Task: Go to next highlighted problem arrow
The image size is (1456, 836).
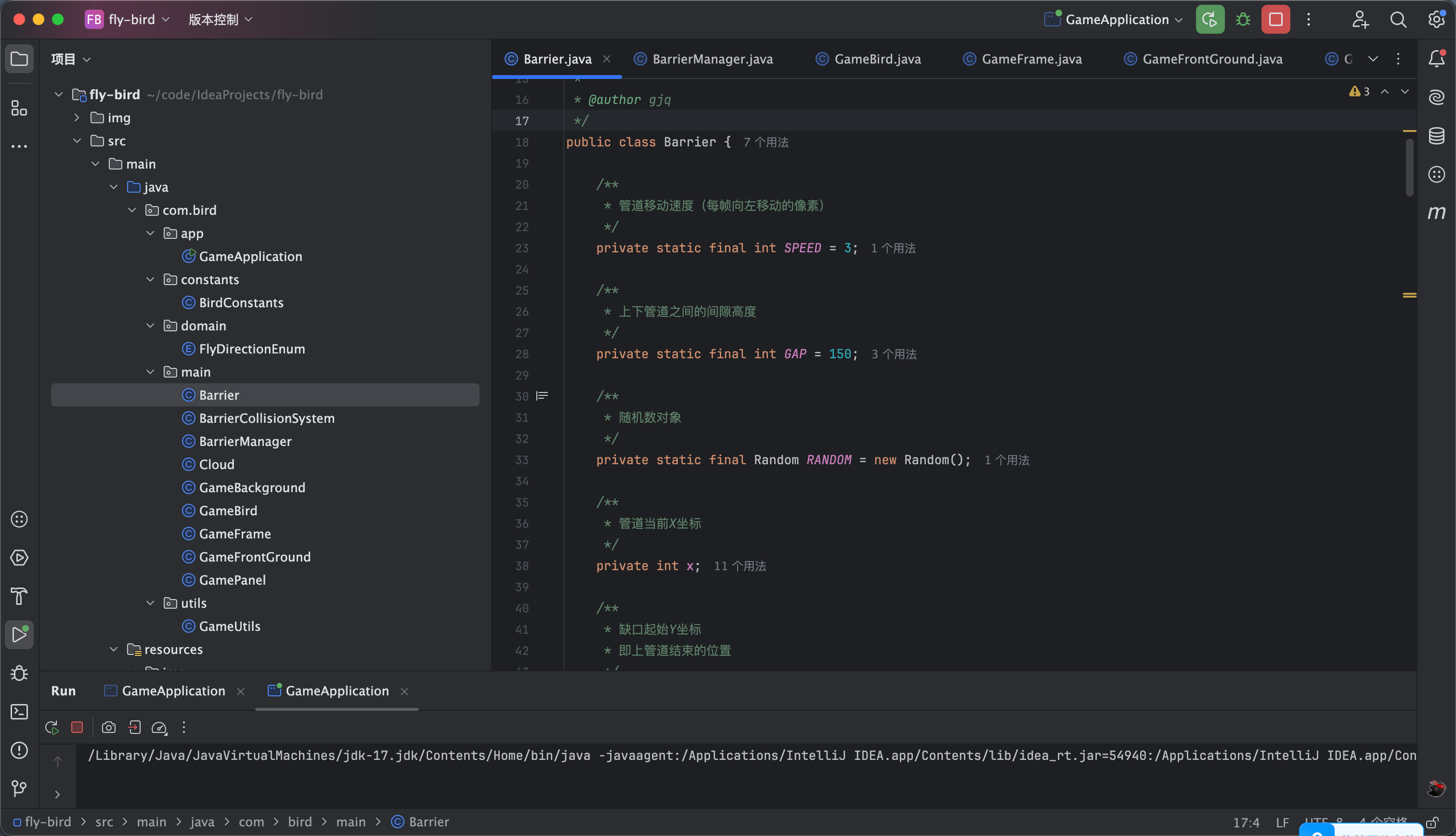Action: pyautogui.click(x=1404, y=91)
